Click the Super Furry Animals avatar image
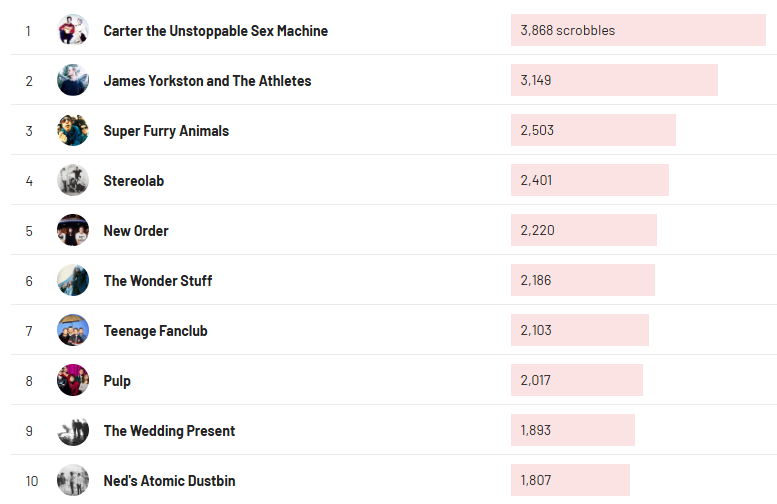This screenshot has width=777, height=504. (x=73, y=131)
